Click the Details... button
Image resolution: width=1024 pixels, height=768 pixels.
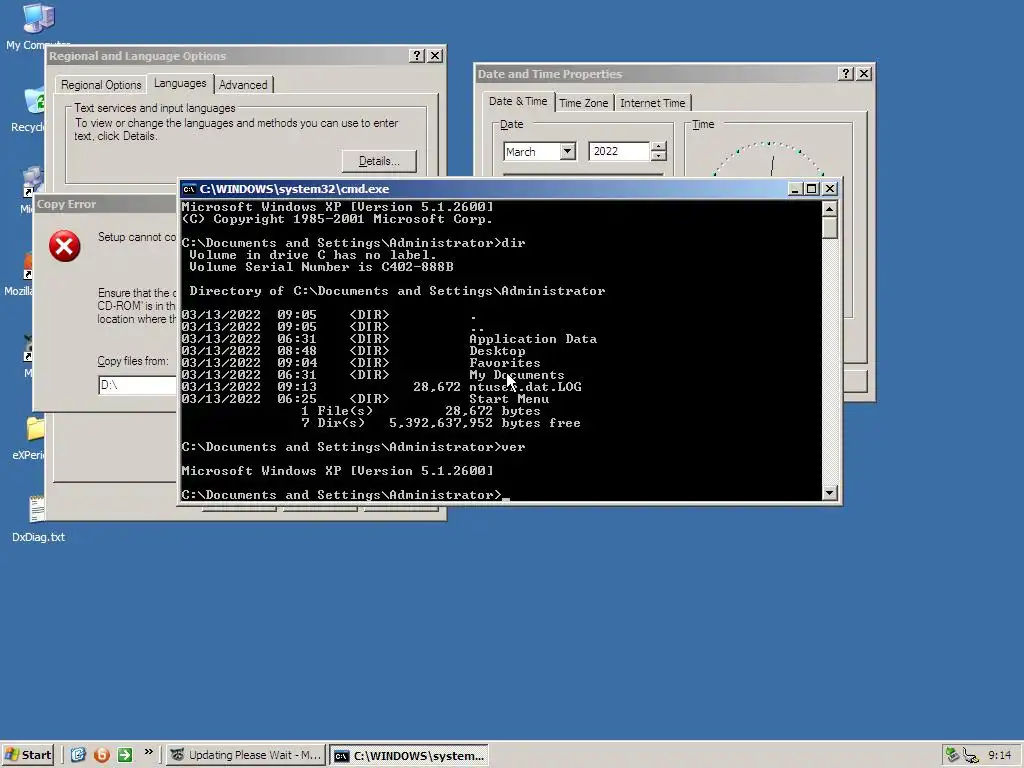(x=379, y=161)
